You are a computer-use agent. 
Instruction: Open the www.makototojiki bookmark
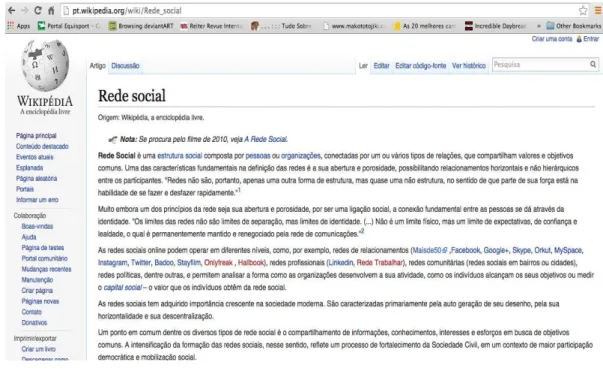pyautogui.click(x=354, y=26)
